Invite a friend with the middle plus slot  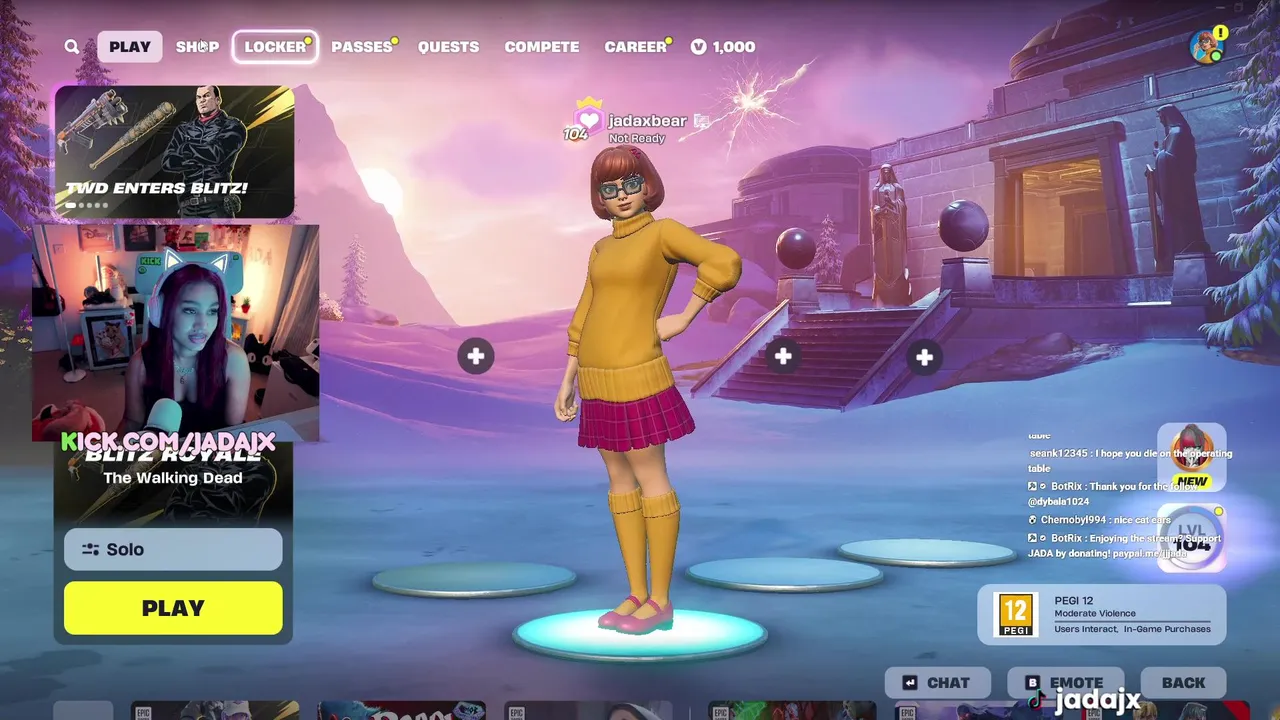click(783, 355)
